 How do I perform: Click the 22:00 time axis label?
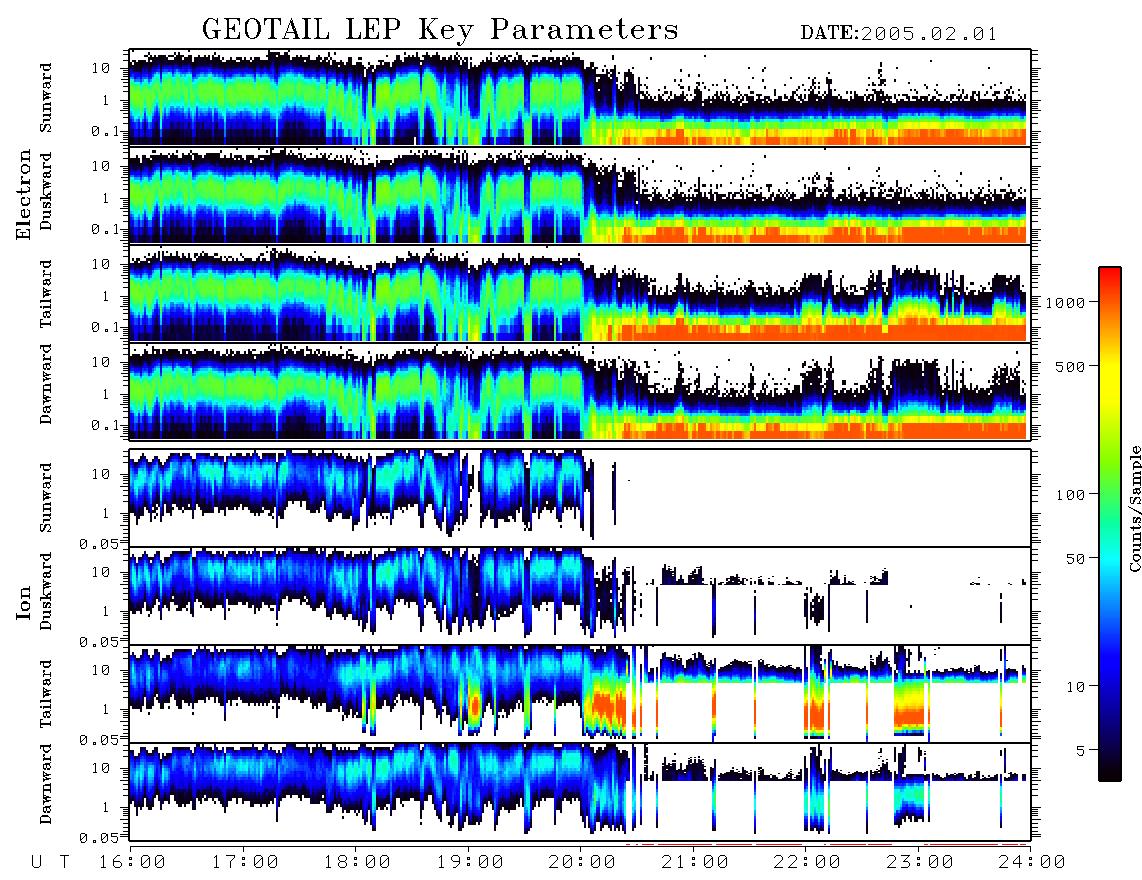click(x=807, y=863)
